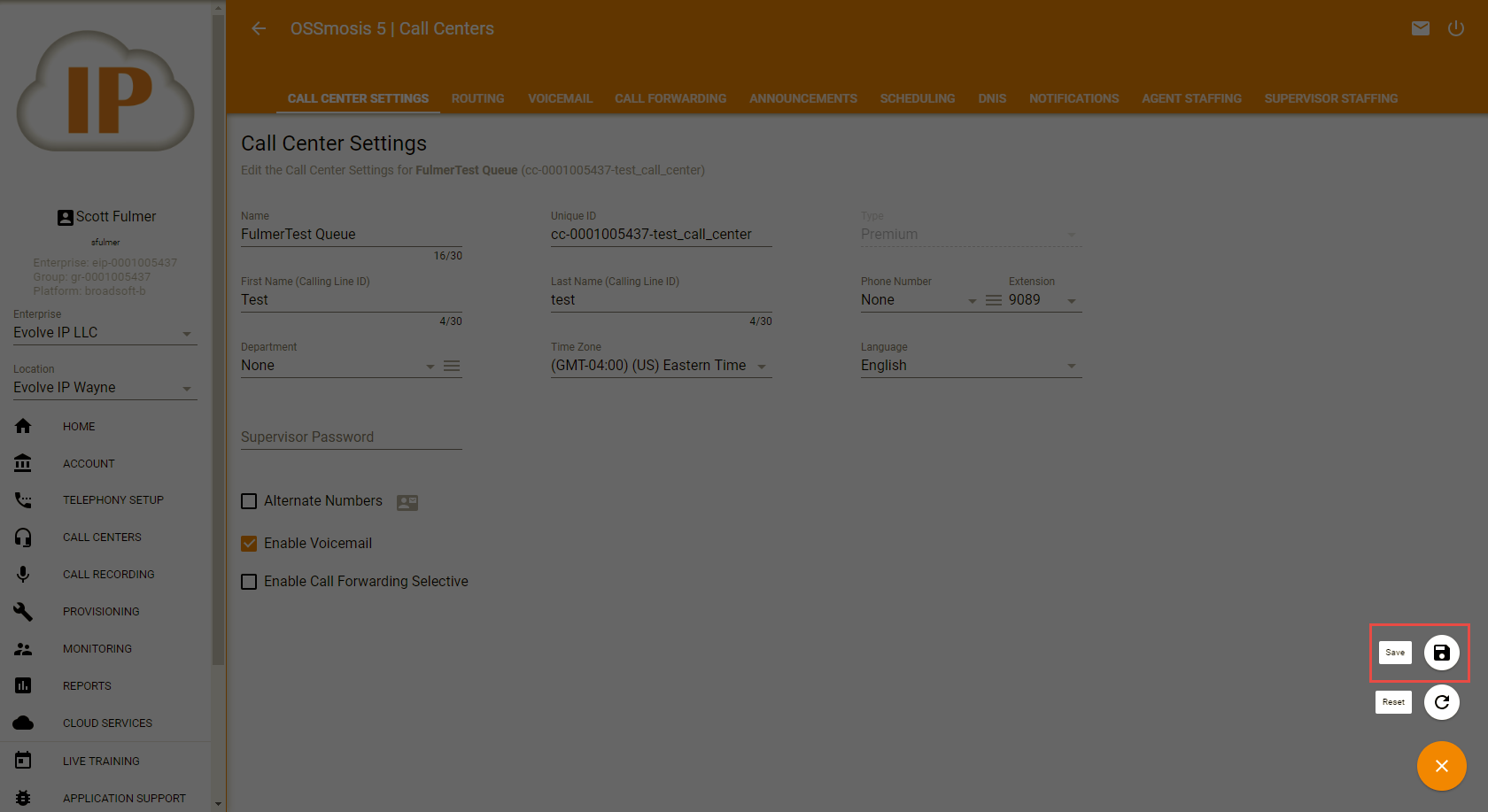This screenshot has width=1488, height=812.
Task: Open the Department list menu icon
Action: (452, 366)
